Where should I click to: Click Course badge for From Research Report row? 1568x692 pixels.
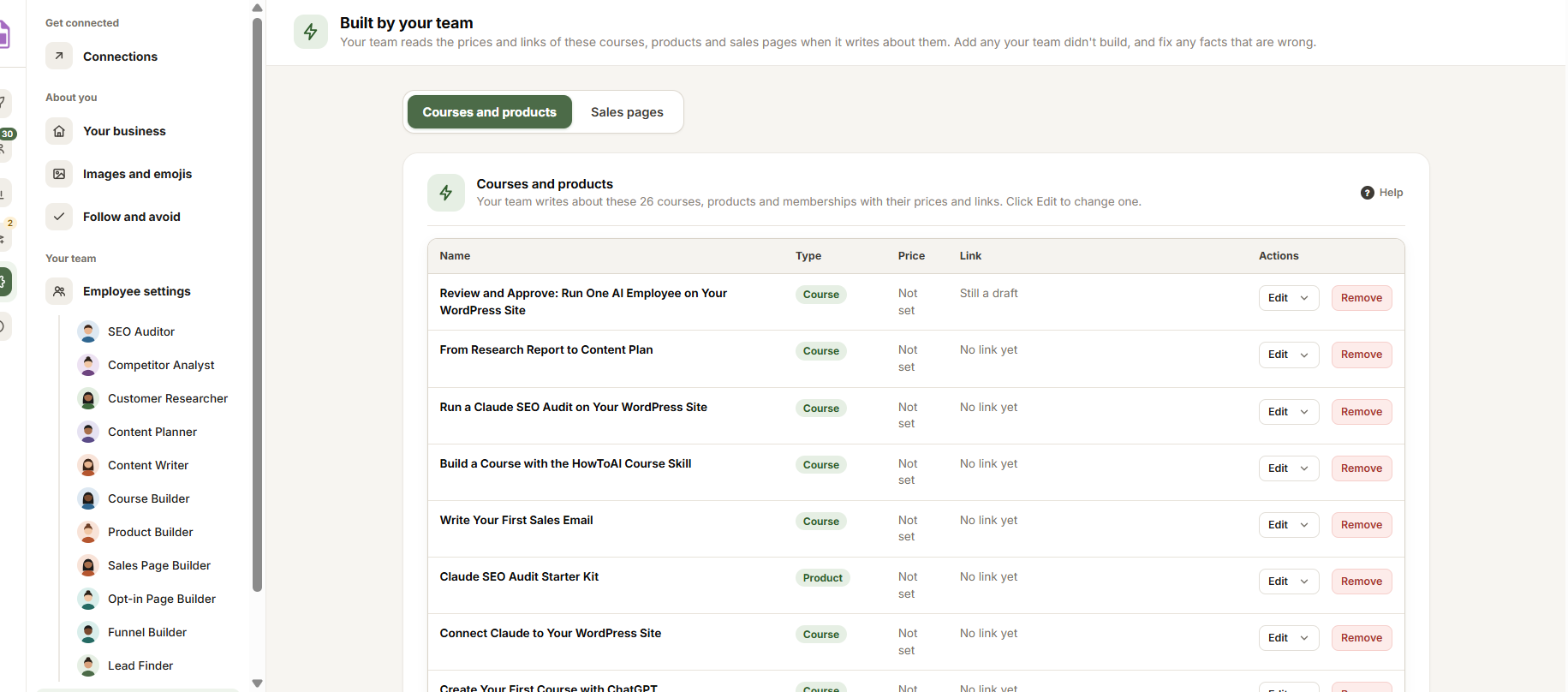[x=821, y=352]
